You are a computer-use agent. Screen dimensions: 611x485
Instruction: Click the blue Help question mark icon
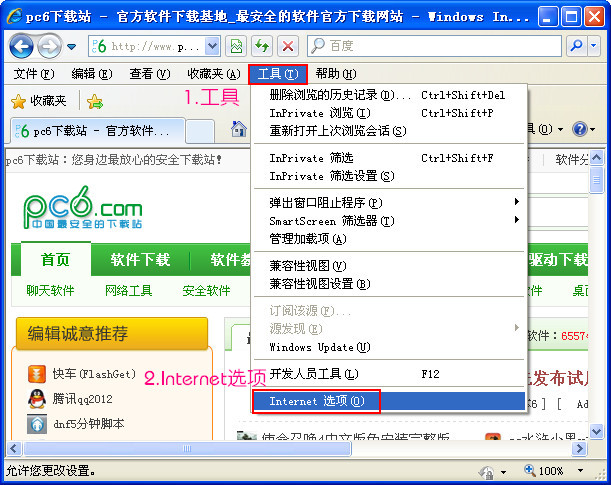point(580,129)
